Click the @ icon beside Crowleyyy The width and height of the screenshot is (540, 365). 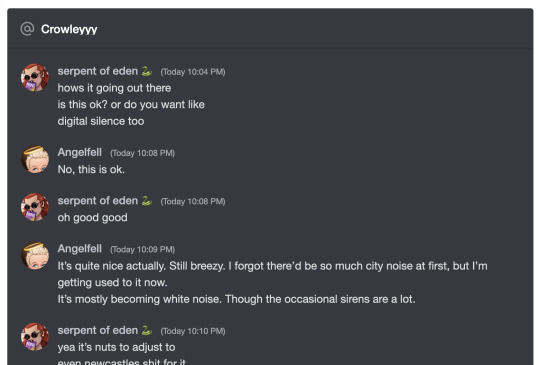pyautogui.click(x=27, y=29)
